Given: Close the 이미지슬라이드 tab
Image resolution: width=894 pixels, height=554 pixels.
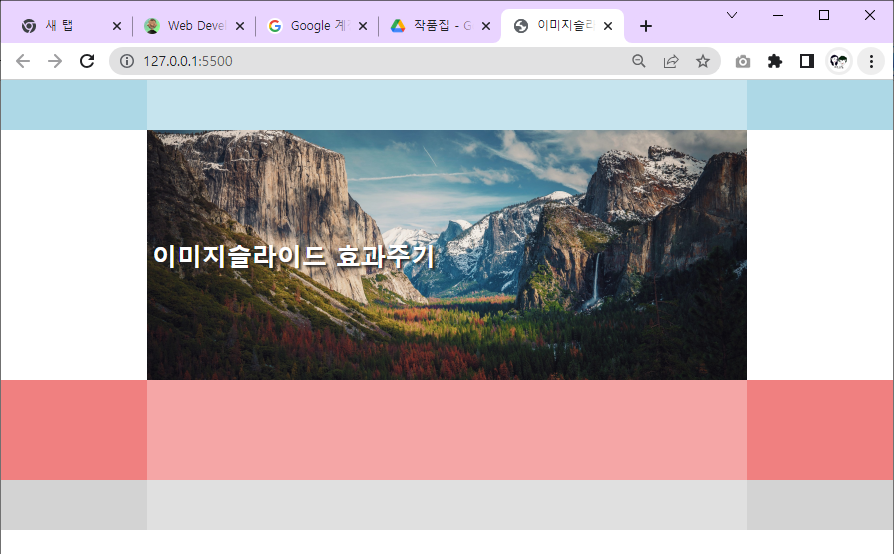Looking at the screenshot, I should click(x=608, y=26).
